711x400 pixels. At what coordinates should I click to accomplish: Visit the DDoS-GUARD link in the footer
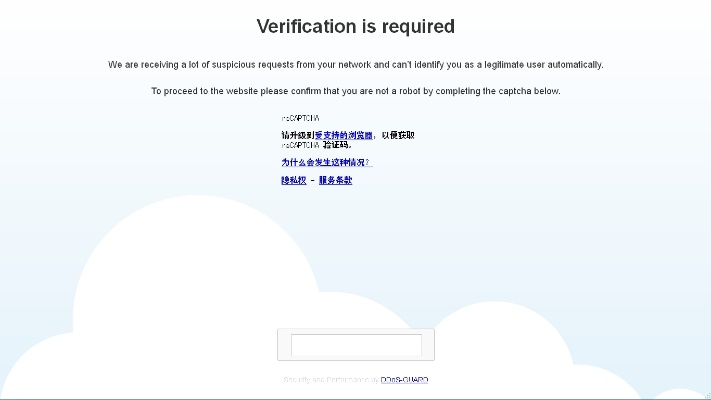point(404,380)
